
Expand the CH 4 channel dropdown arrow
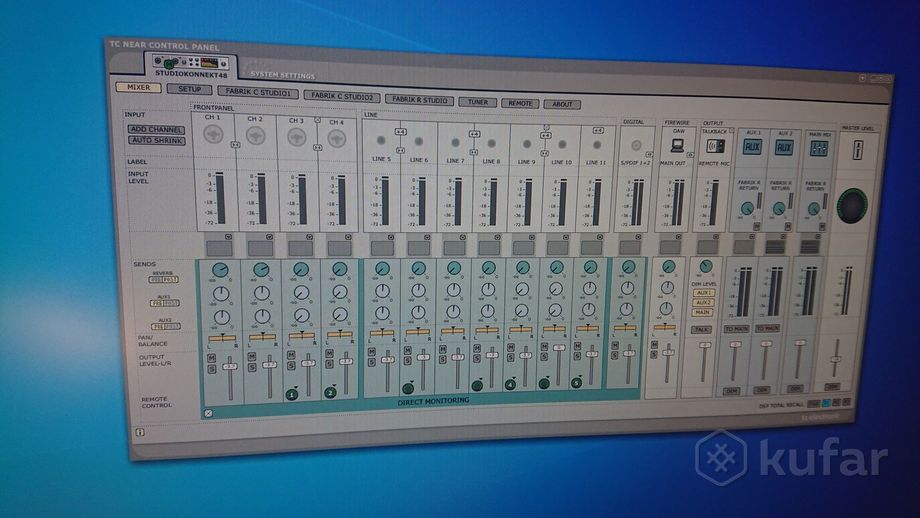click(x=349, y=237)
